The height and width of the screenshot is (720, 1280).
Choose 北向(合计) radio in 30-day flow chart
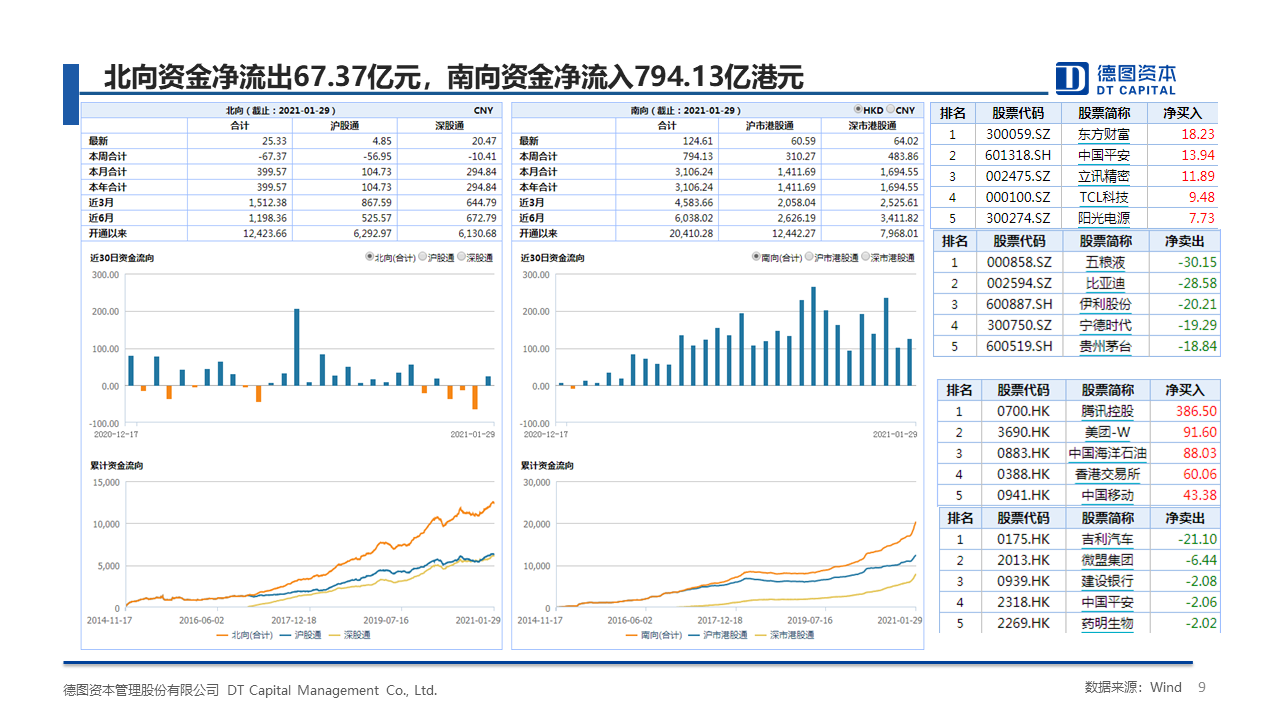point(370,257)
